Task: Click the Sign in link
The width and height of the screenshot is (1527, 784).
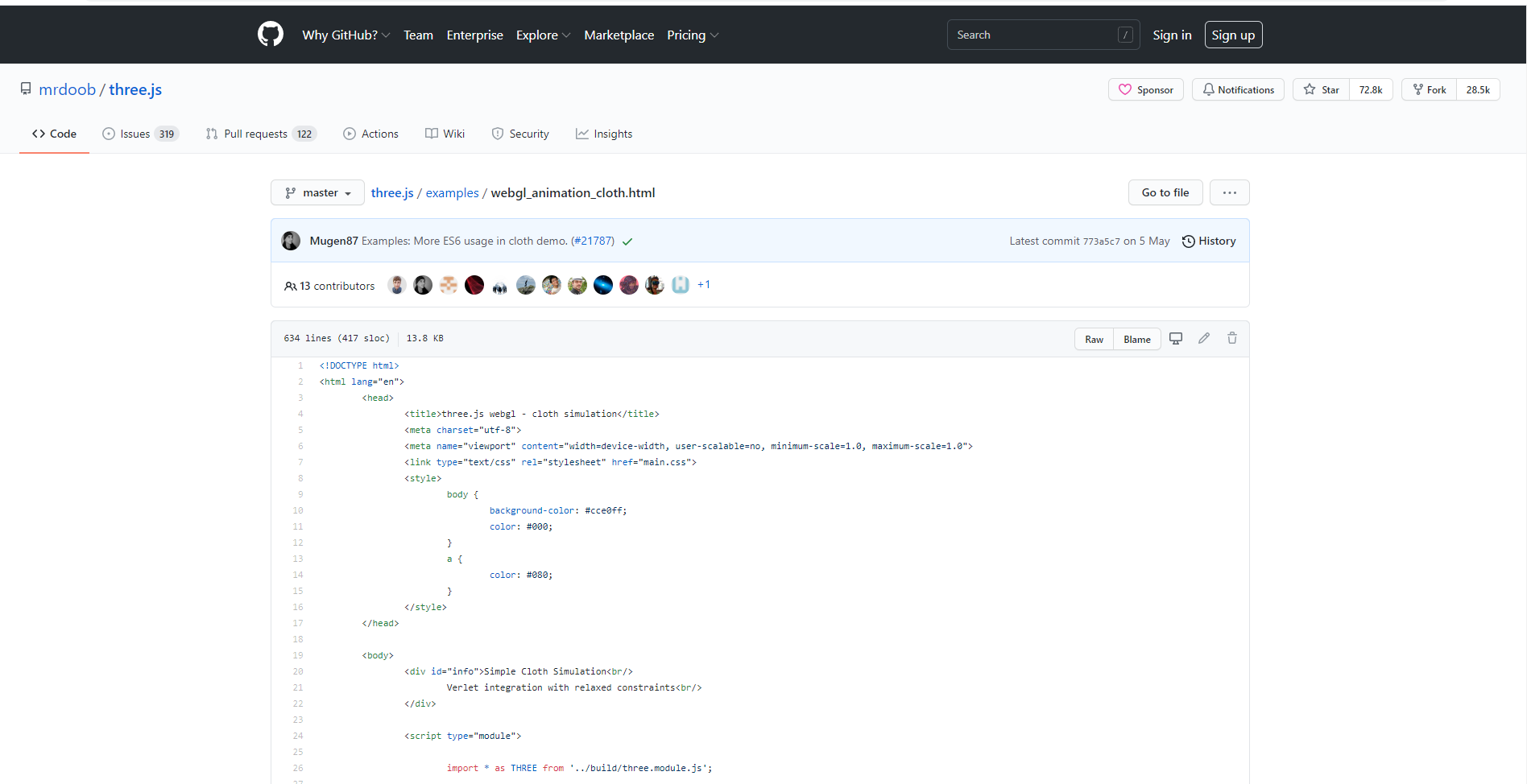Action: click(x=1172, y=35)
